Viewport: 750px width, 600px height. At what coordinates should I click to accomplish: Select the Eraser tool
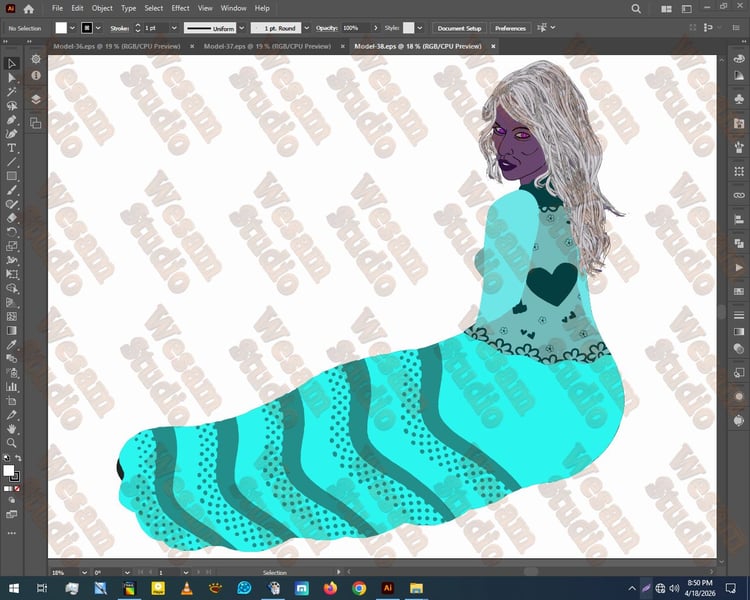(11, 218)
